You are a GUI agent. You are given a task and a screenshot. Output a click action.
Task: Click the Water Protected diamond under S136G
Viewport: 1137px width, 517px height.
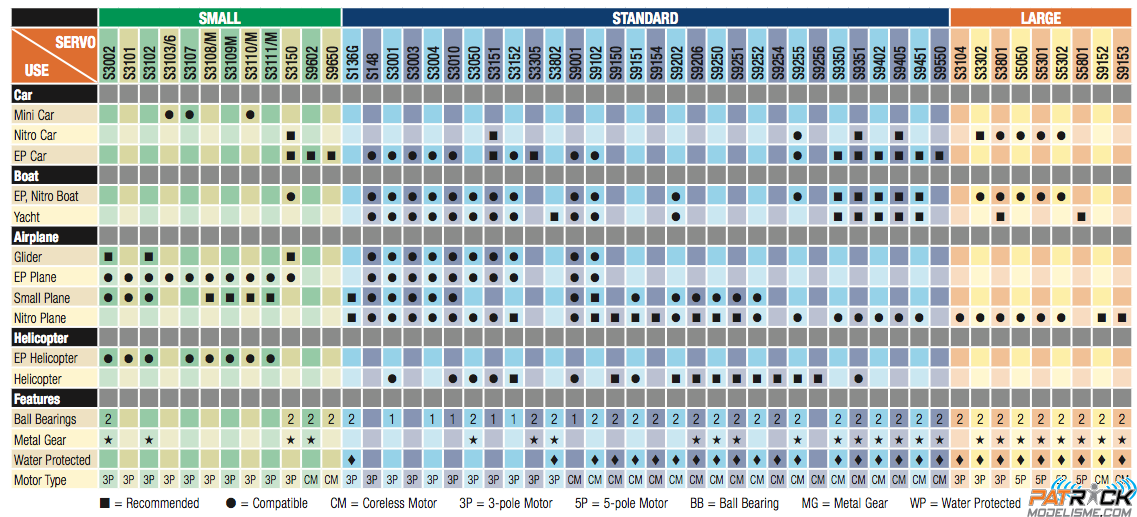click(351, 460)
